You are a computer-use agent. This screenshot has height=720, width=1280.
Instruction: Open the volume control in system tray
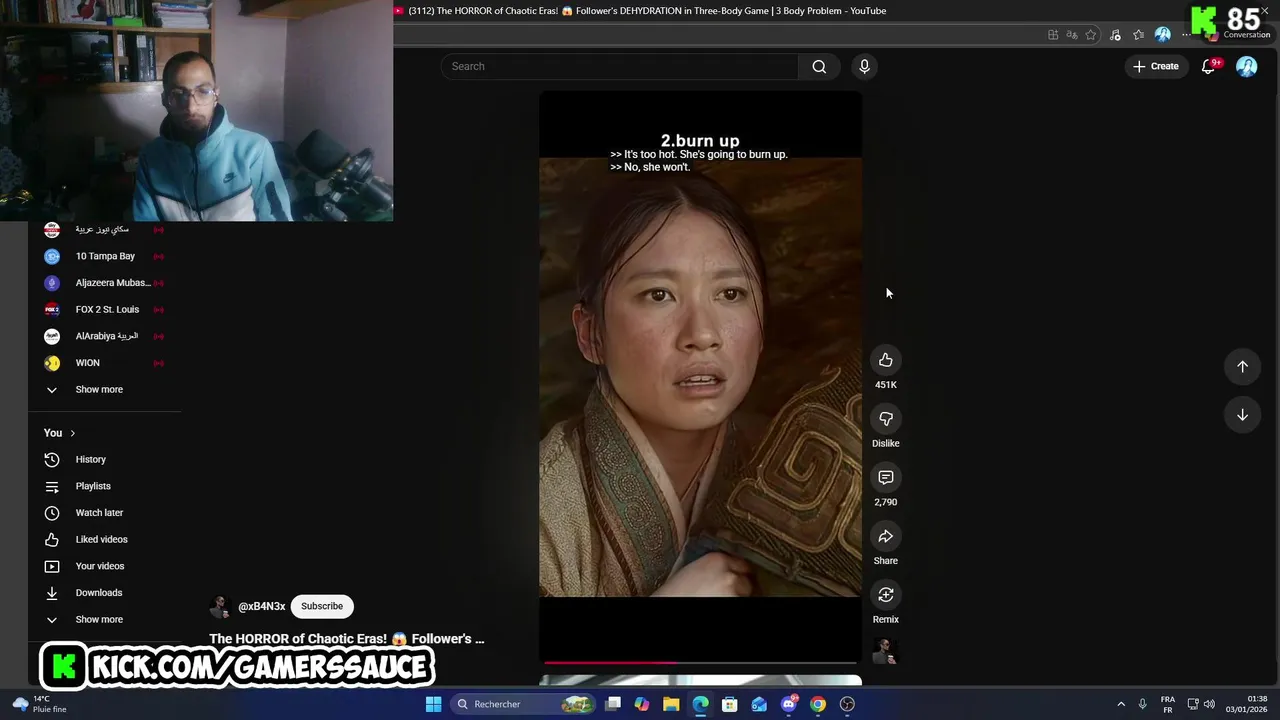1209,704
